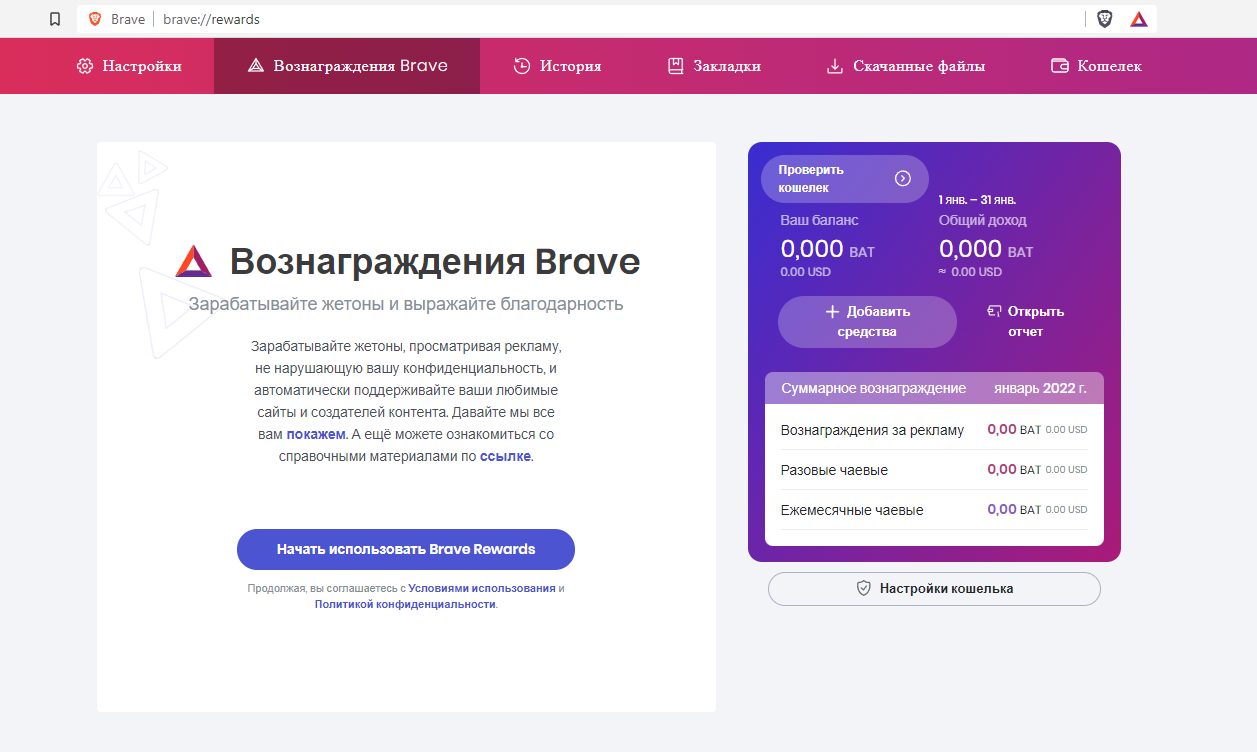1257x752 pixels.
Task: Click the Brave Shields lion icon
Action: 1104,19
